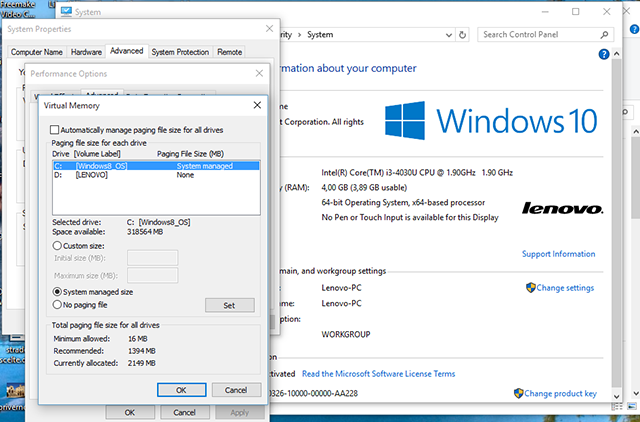Click Cancel in Performance Options dialog
The image size is (640, 422).
[x=184, y=412]
